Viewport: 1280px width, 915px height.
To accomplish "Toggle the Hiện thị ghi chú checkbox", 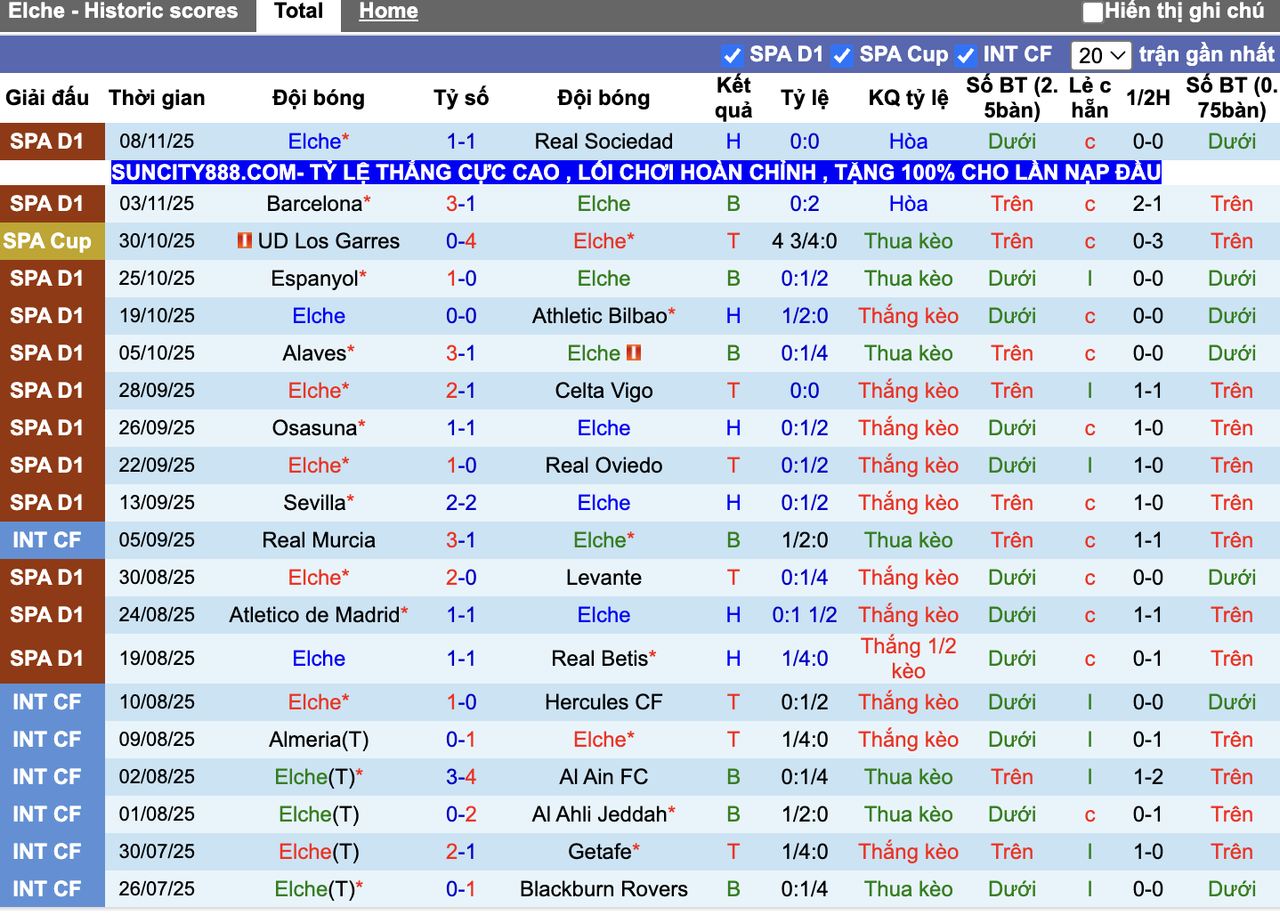I will coord(1093,12).
